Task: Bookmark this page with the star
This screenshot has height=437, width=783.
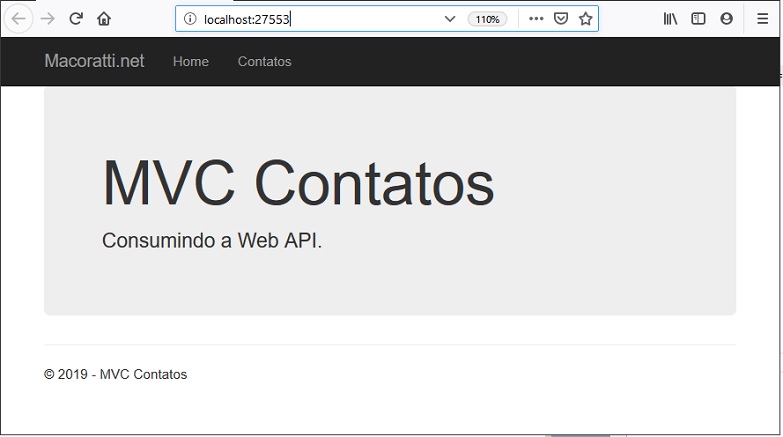Action: (x=585, y=19)
